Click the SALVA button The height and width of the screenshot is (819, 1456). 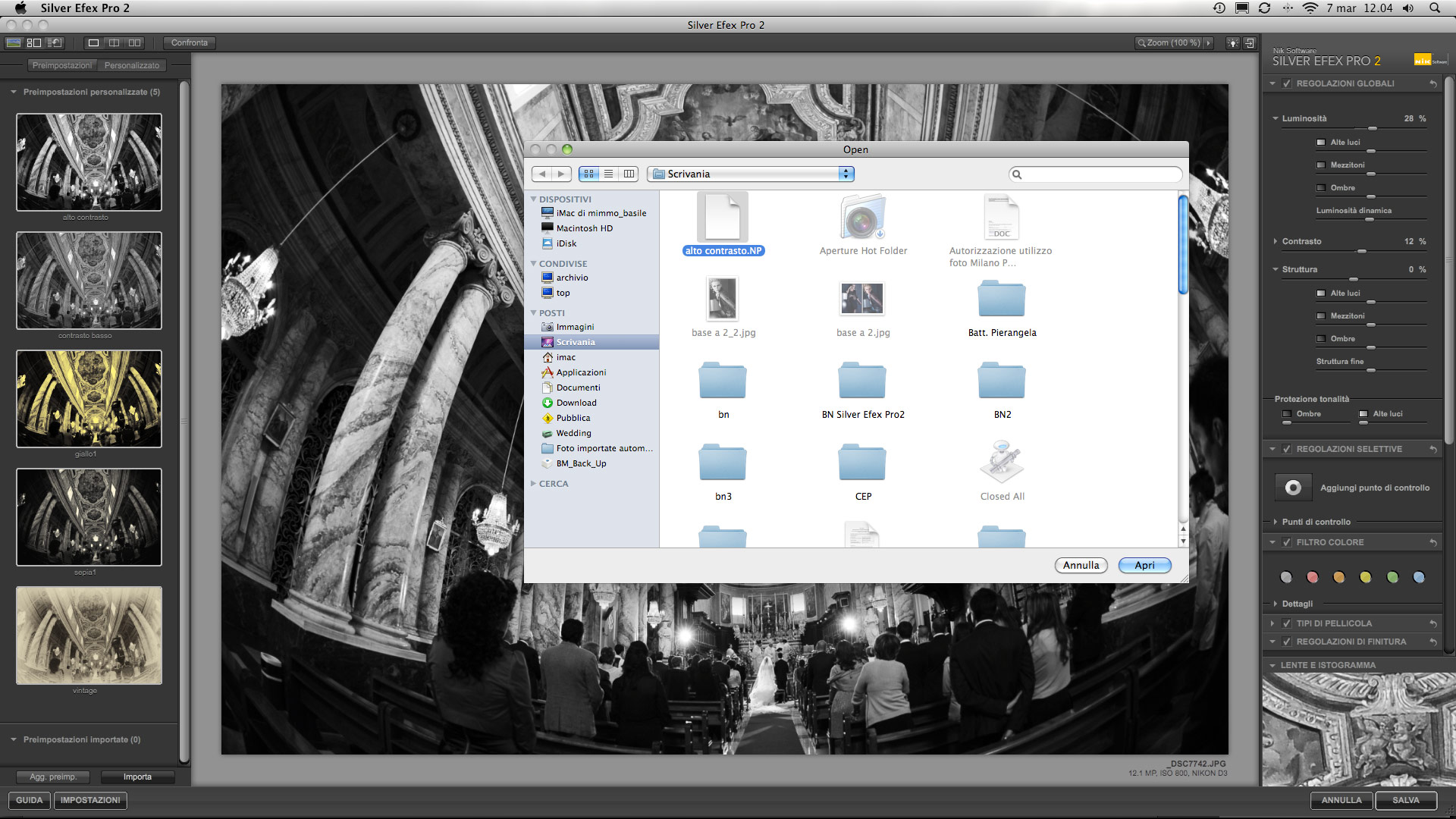pyautogui.click(x=1406, y=800)
